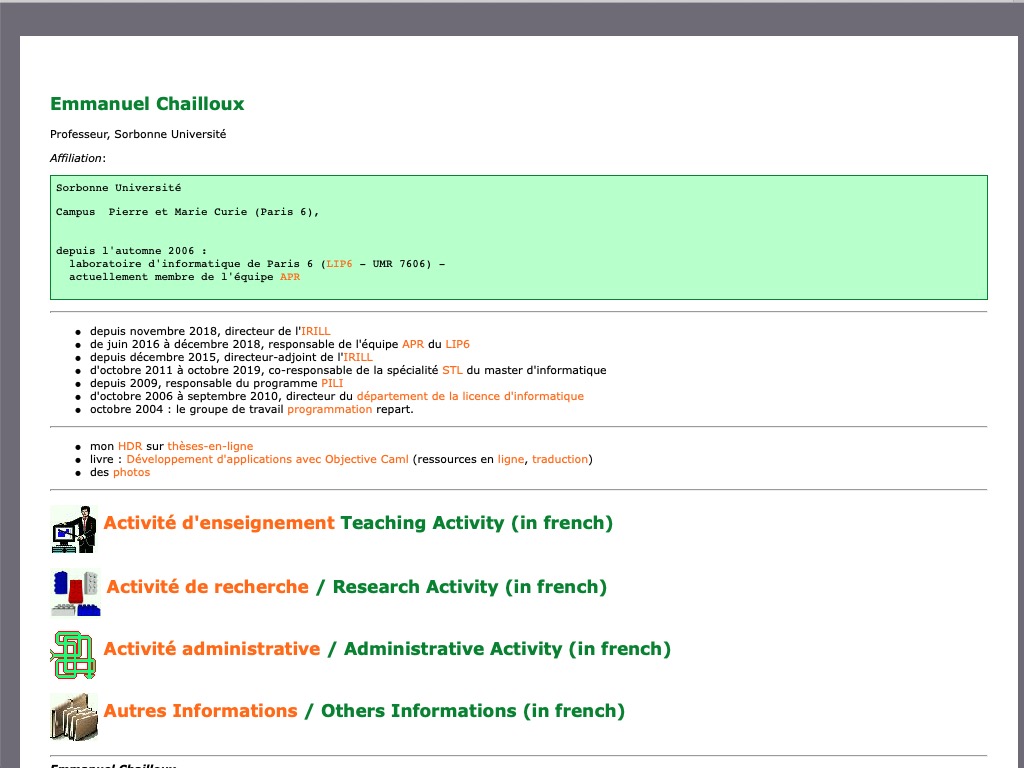Open the Activité de recherche link
1024x768 pixels.
pos(207,587)
